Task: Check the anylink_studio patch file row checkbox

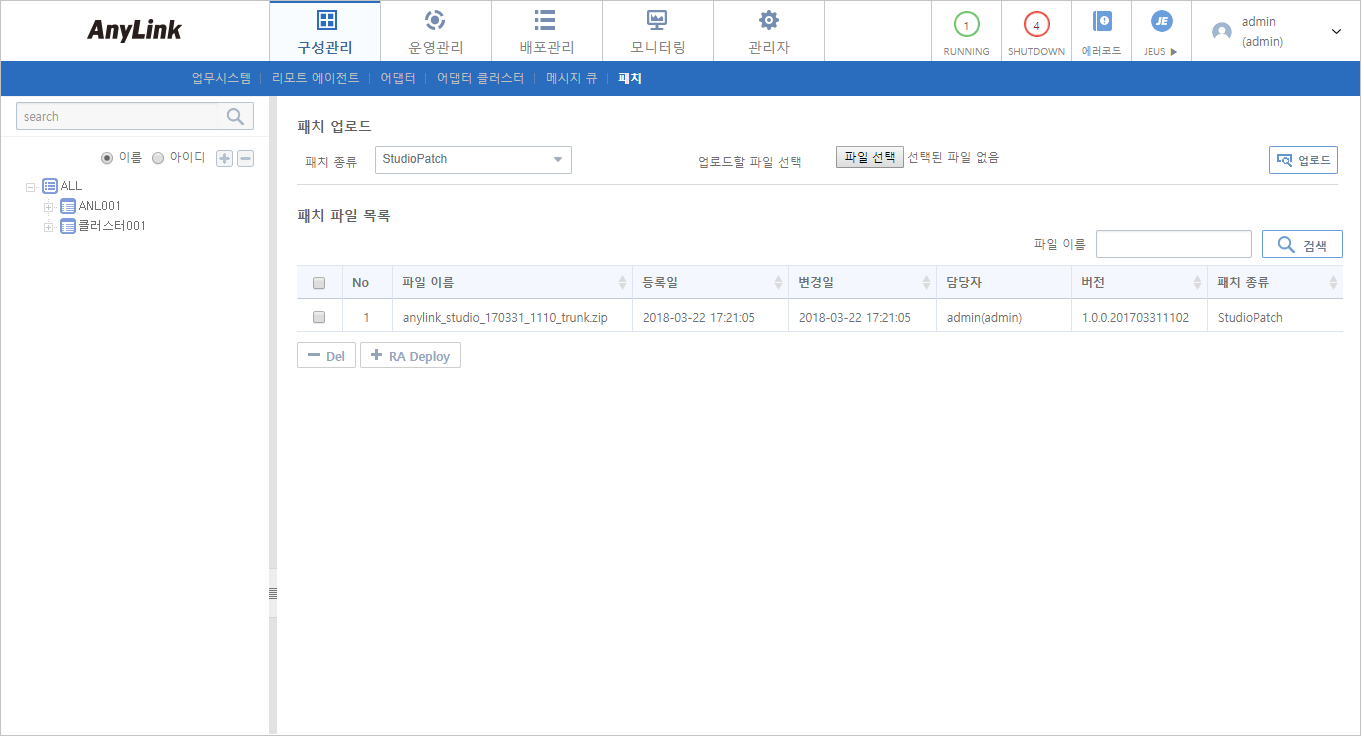Action: pyautogui.click(x=319, y=317)
